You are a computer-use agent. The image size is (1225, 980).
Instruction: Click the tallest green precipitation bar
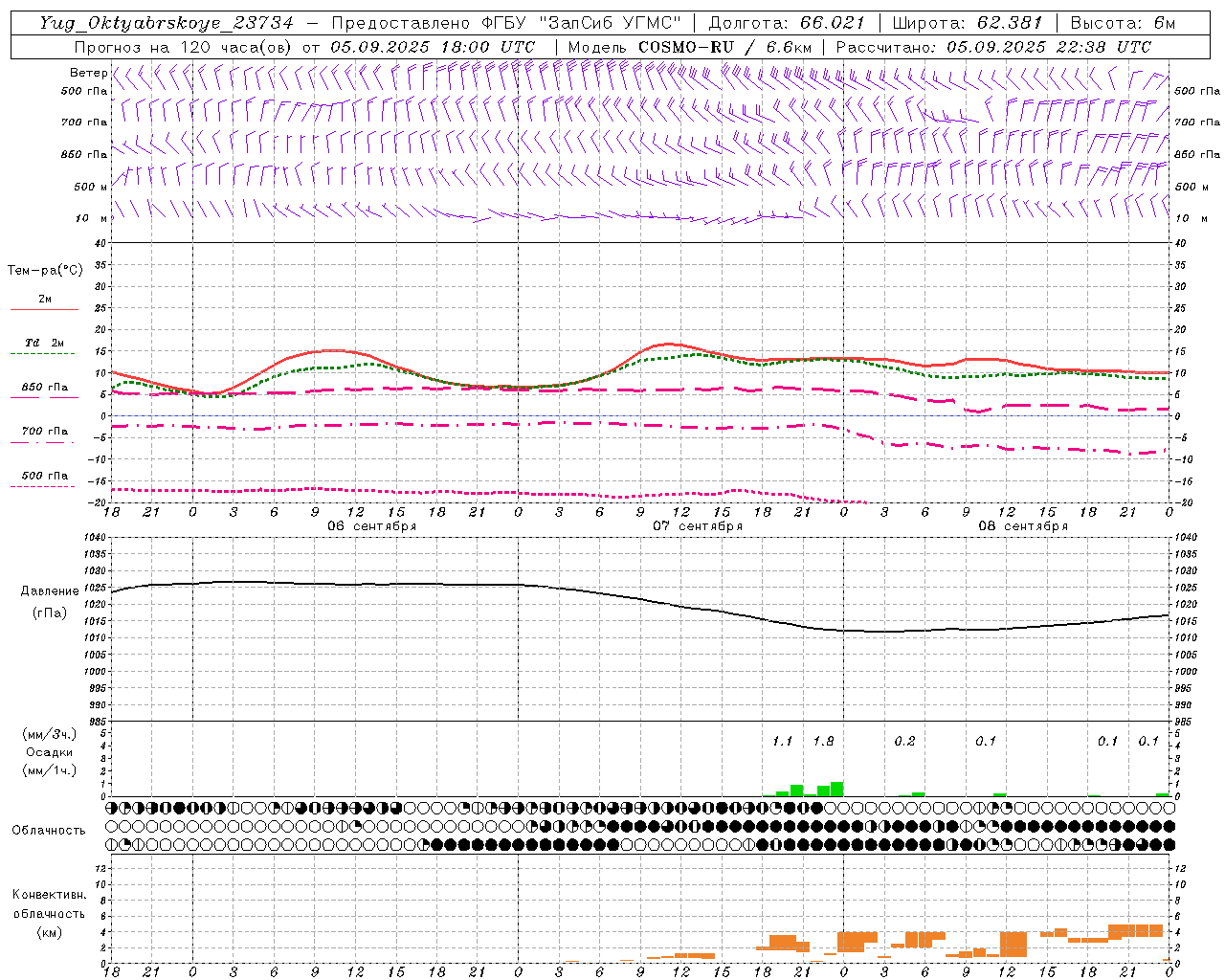click(837, 790)
